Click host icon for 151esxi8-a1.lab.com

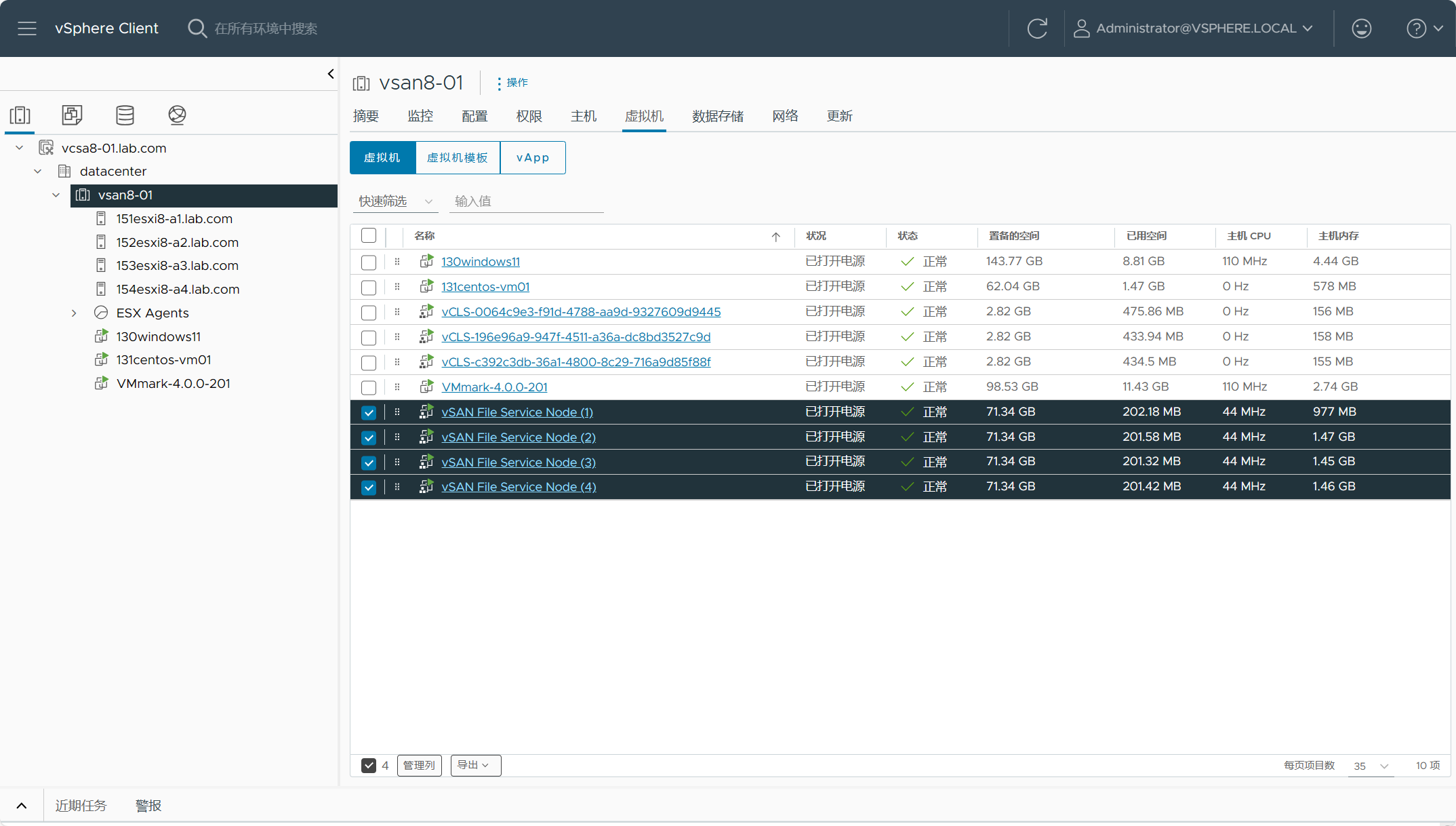101,218
